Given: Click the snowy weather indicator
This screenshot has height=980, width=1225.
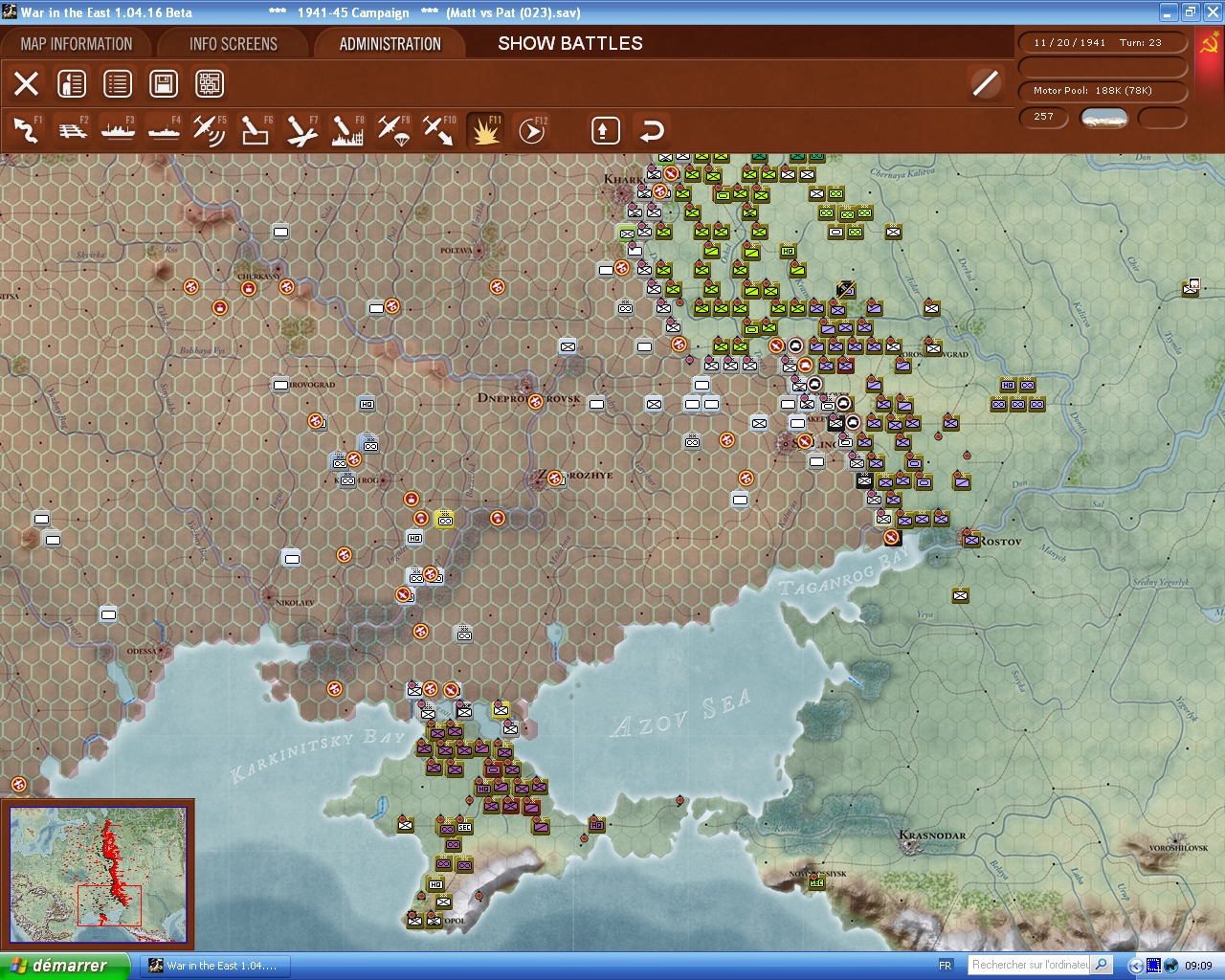Looking at the screenshot, I should tap(1103, 117).
